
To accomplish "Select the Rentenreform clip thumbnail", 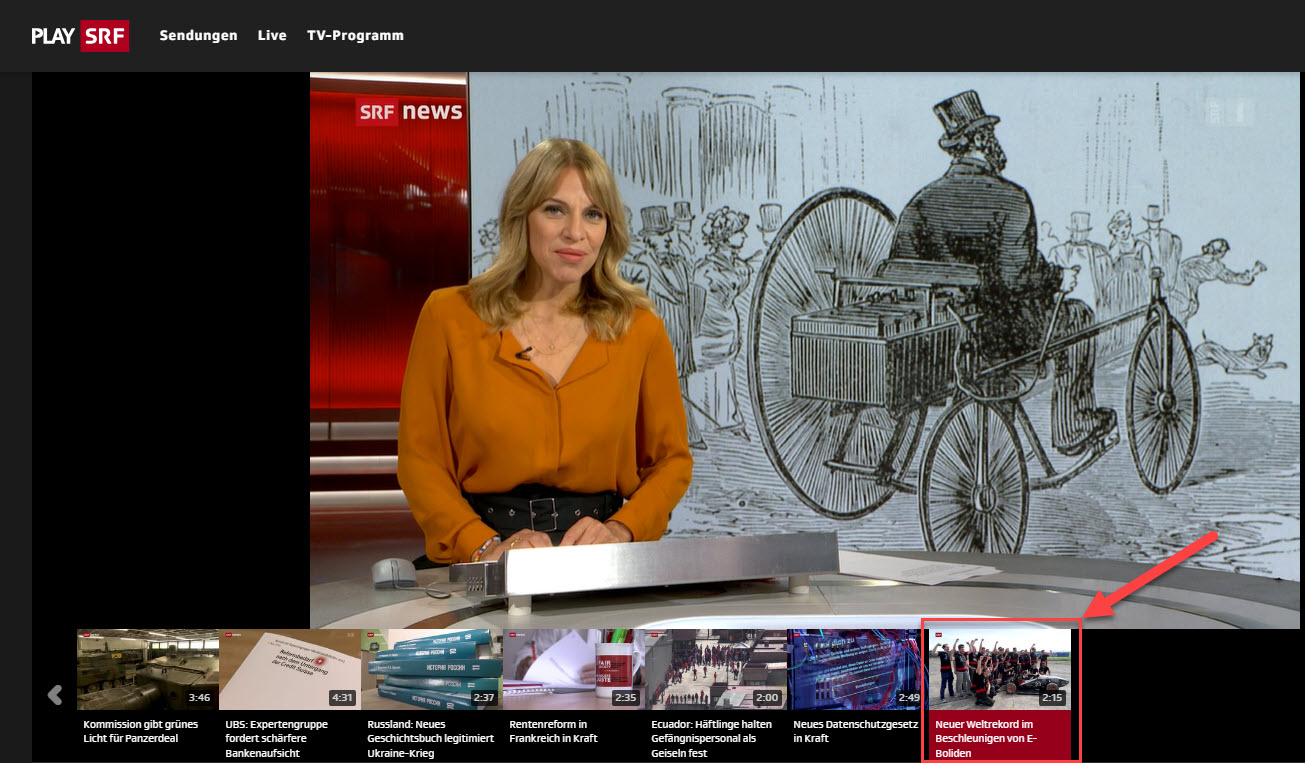I will (573, 669).
